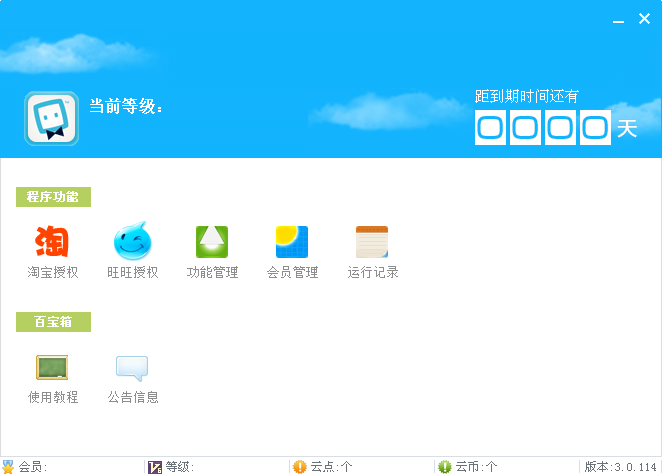Click the first remaining-days digit box
Screen dimensions: 662x476
point(490,128)
